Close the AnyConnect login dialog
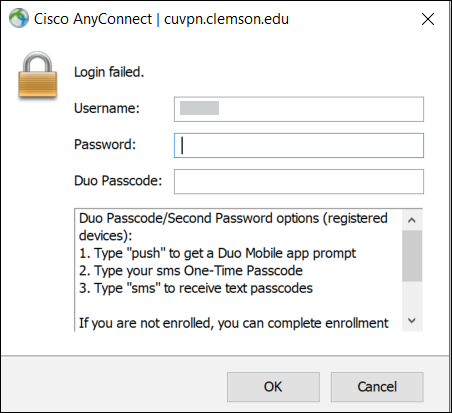452x413 pixels. coord(428,19)
